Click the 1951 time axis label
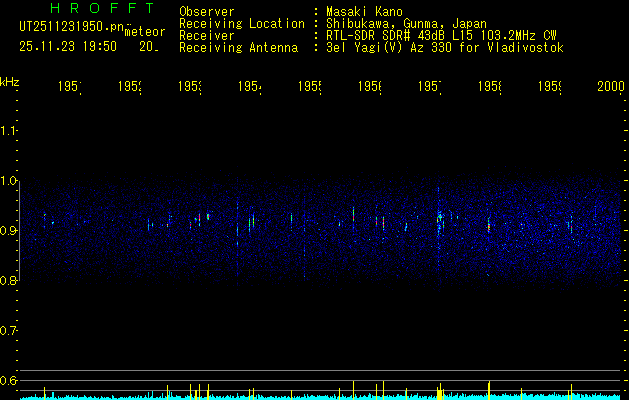This screenshot has width=629, height=400. pos(70,86)
